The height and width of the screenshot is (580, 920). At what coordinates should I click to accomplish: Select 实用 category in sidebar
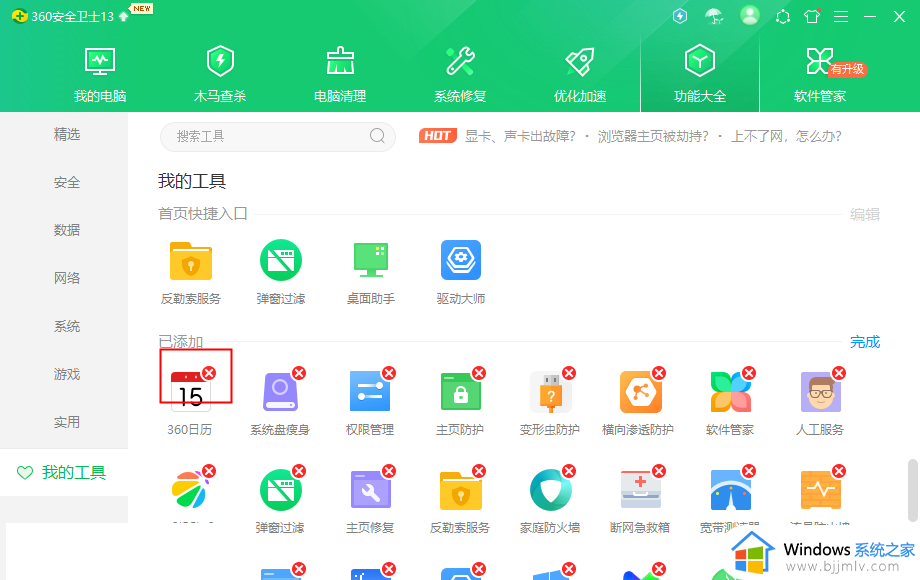(x=66, y=422)
